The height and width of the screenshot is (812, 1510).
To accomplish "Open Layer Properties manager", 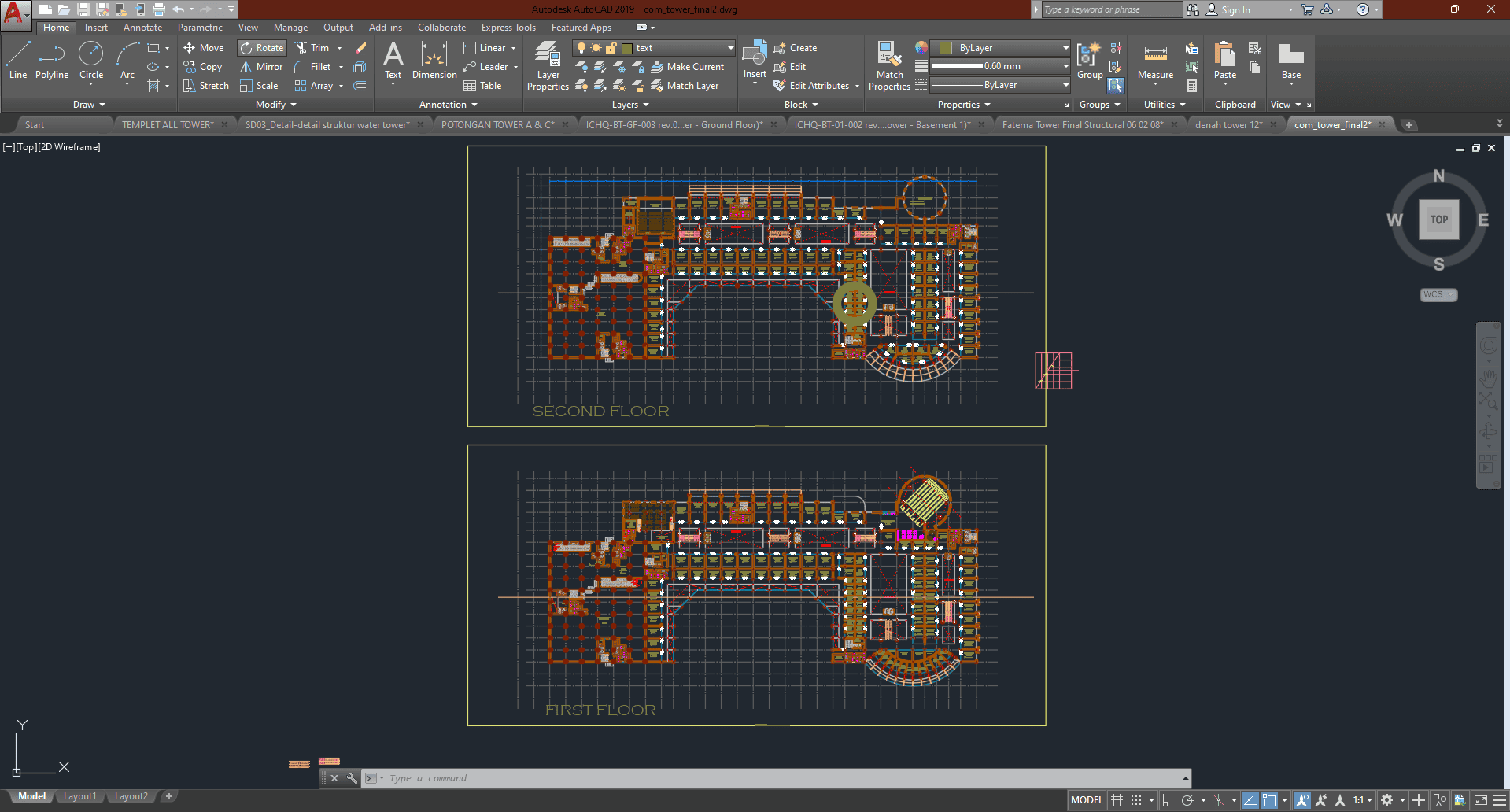I will pos(548,66).
